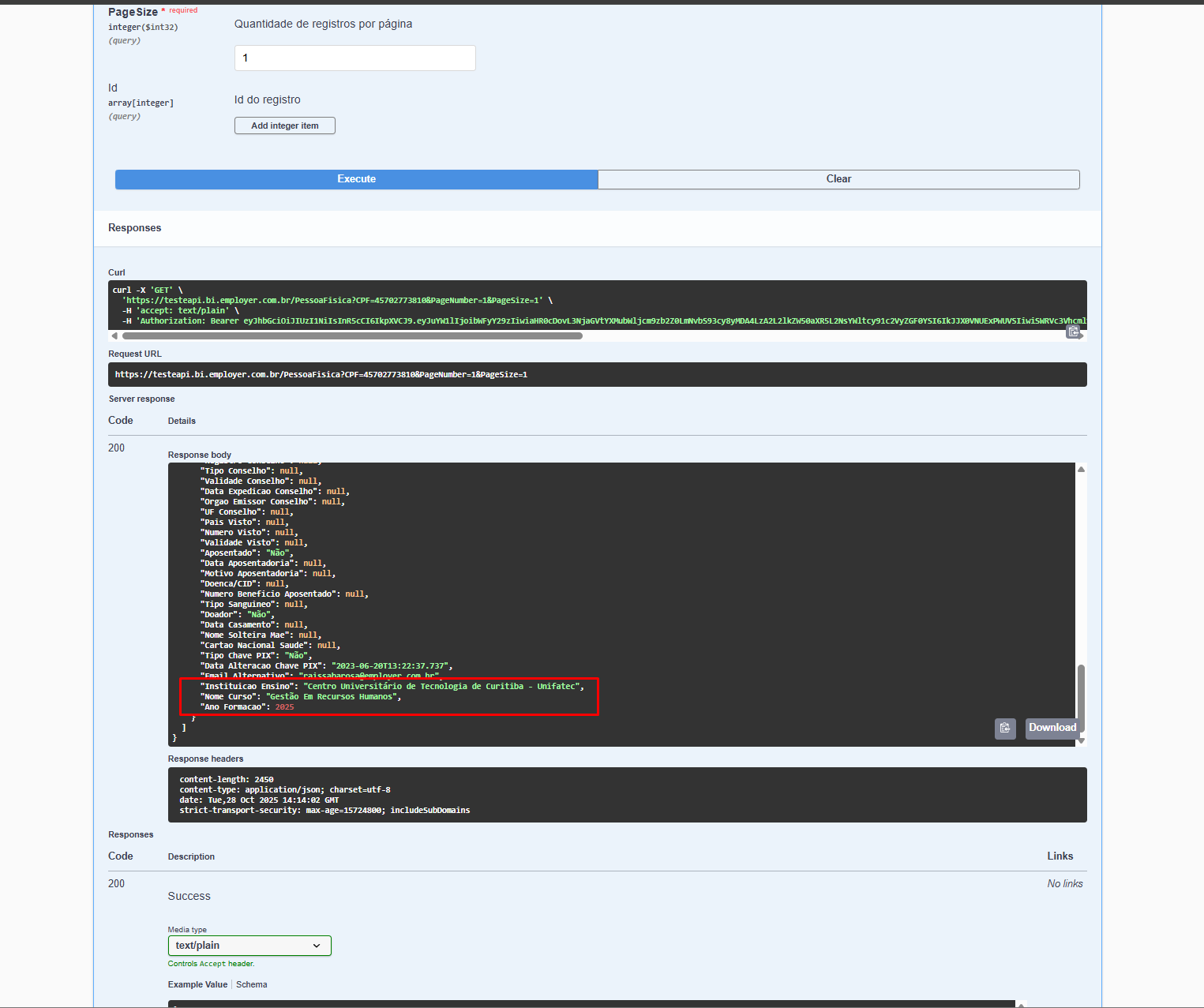Open the text/plain media type dropdown
This screenshot has height=1008, width=1204.
[249, 946]
